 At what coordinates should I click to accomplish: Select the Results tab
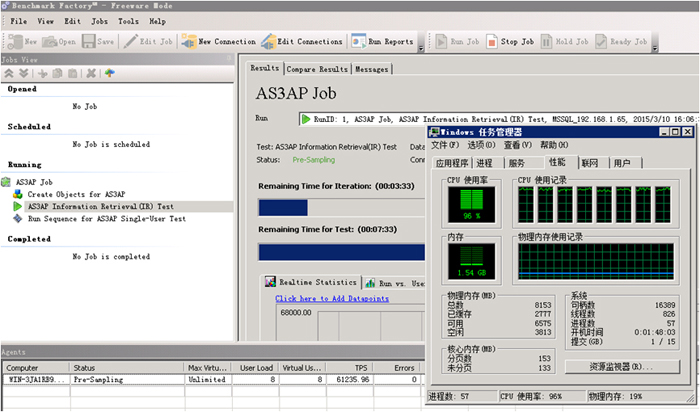click(x=265, y=68)
